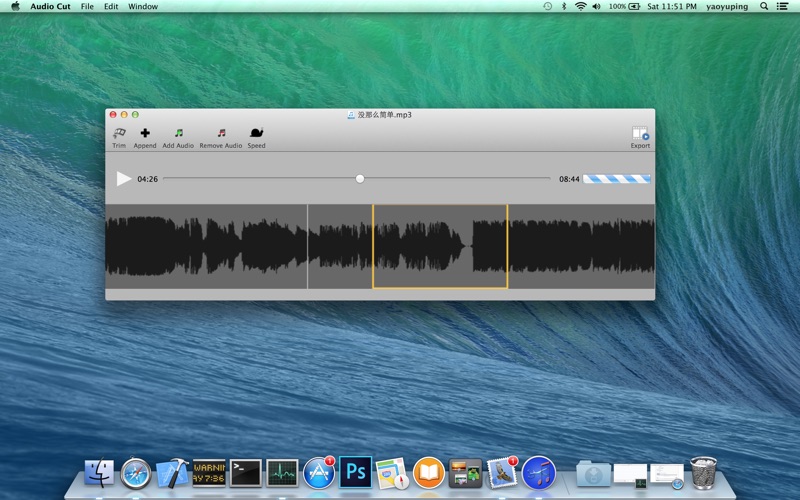Click the Bluetooth menu bar icon
The width and height of the screenshot is (800, 500).
coord(564,6)
